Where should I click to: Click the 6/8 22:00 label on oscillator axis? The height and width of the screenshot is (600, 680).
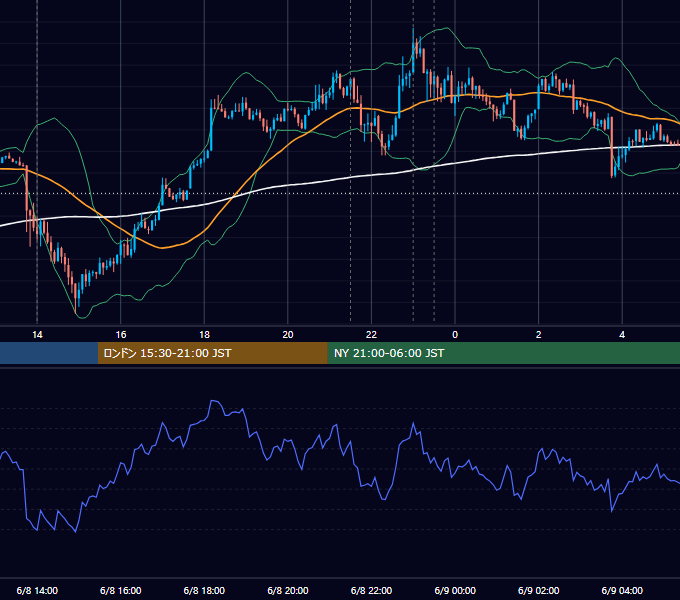click(371, 590)
